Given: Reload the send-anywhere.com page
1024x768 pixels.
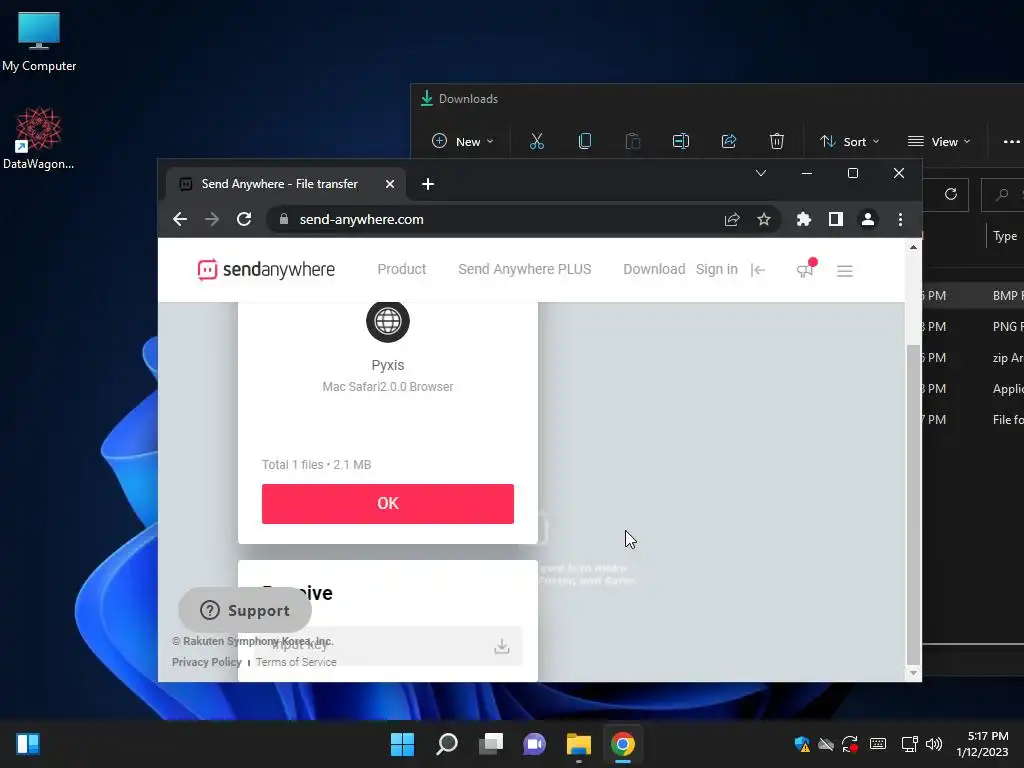Looking at the screenshot, I should pos(244,219).
